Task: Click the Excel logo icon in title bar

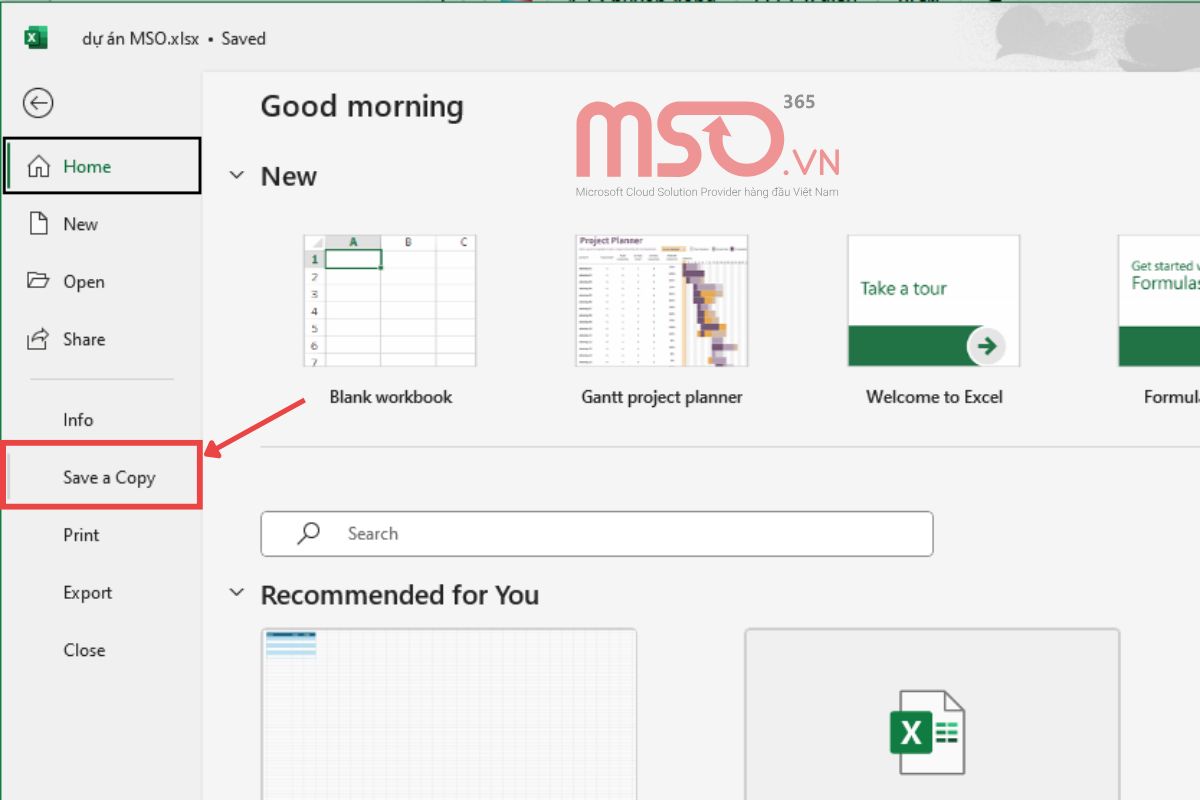Action: (x=36, y=38)
